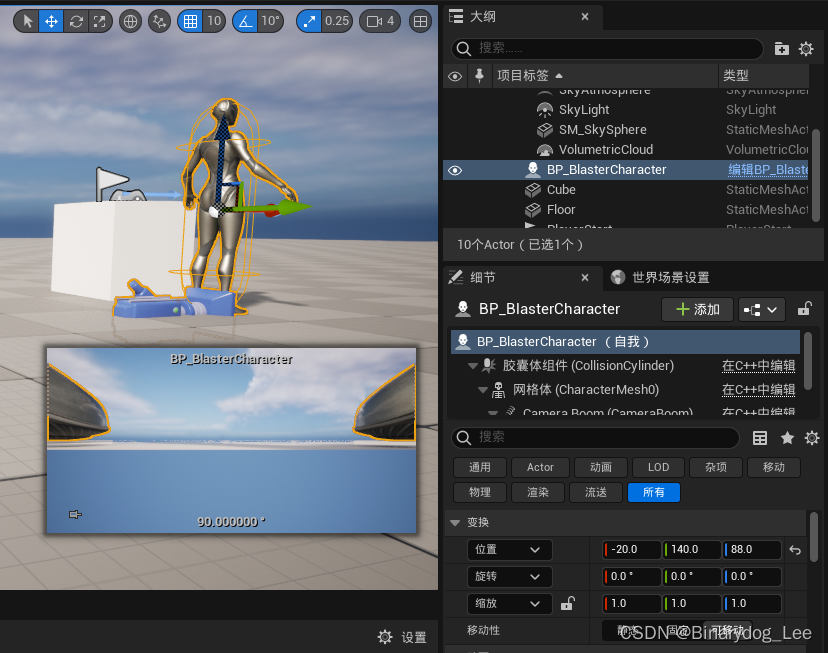
Task: Toggle surface snapping icon
Action: [x=159, y=21]
